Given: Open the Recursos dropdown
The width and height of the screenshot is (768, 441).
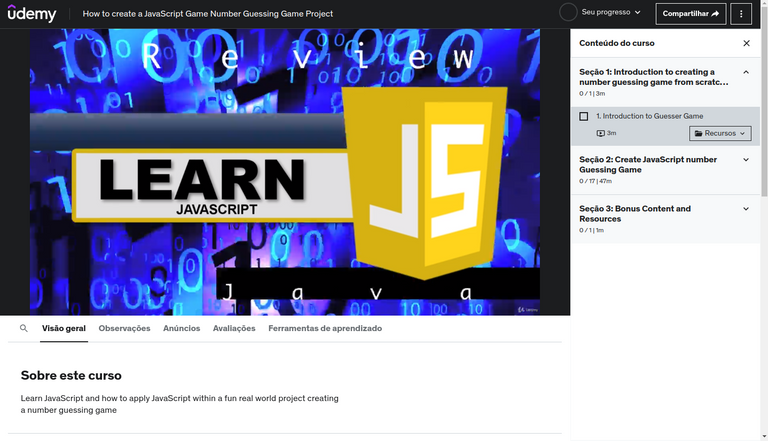Looking at the screenshot, I should pyautogui.click(x=720, y=133).
